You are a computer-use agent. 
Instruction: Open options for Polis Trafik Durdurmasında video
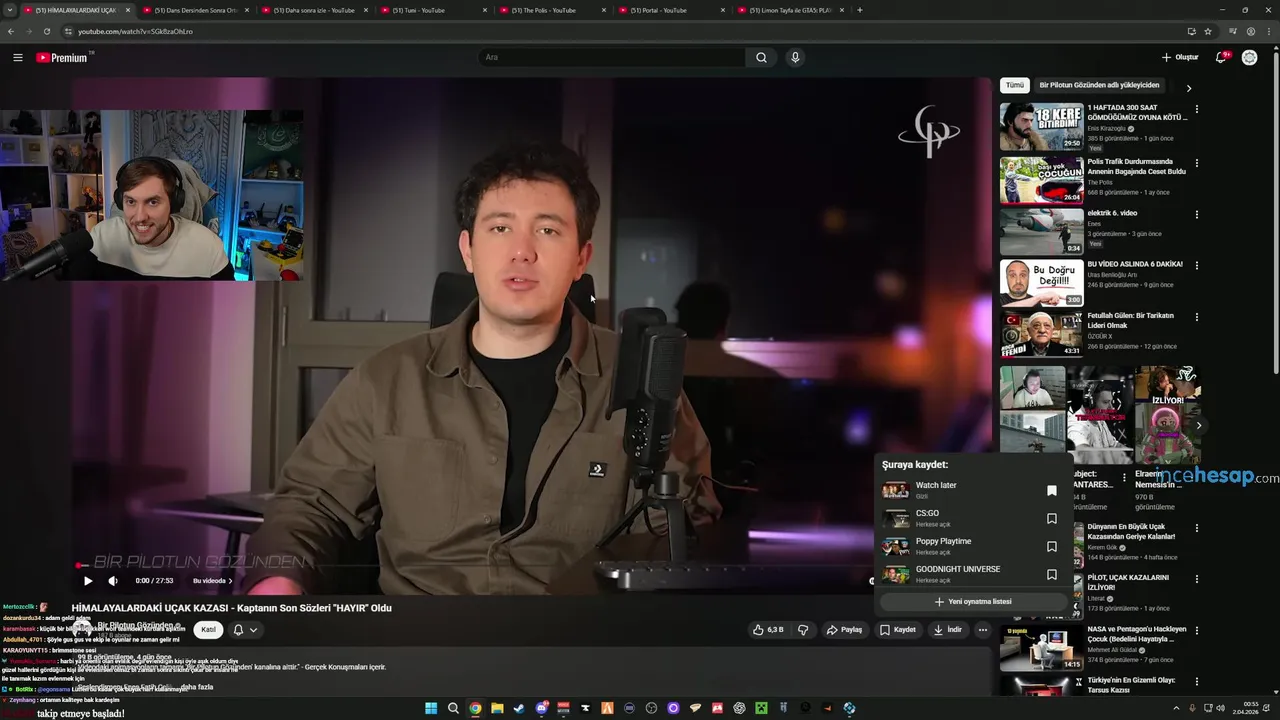[x=1196, y=163]
